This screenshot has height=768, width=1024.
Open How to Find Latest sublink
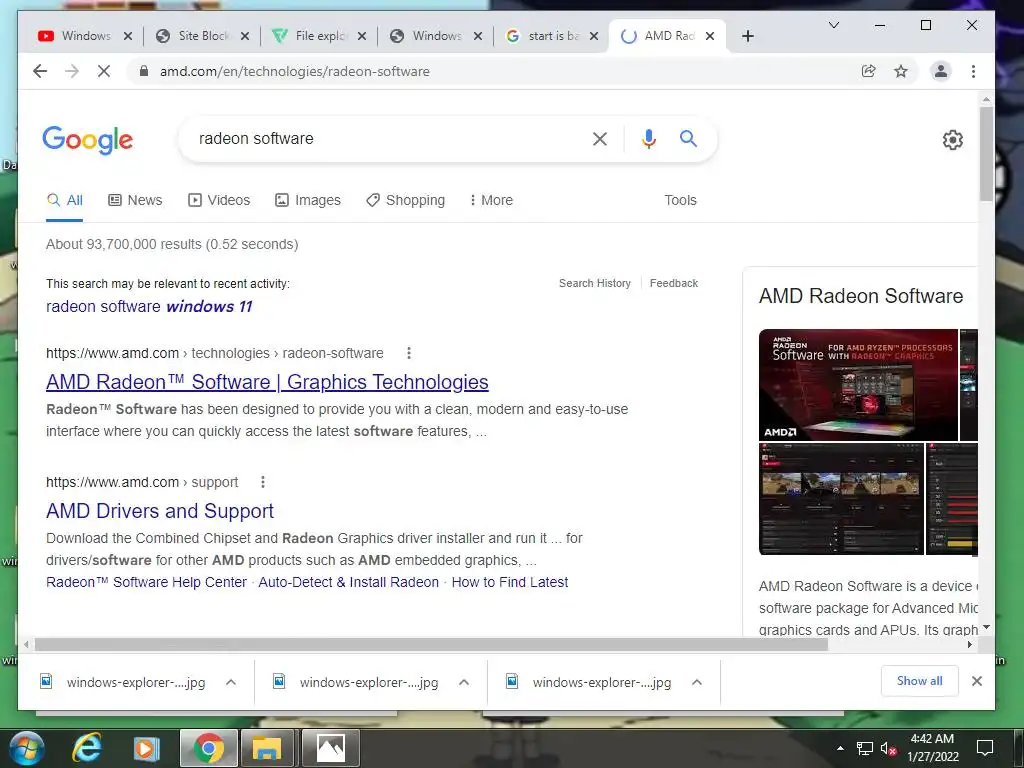[510, 583]
